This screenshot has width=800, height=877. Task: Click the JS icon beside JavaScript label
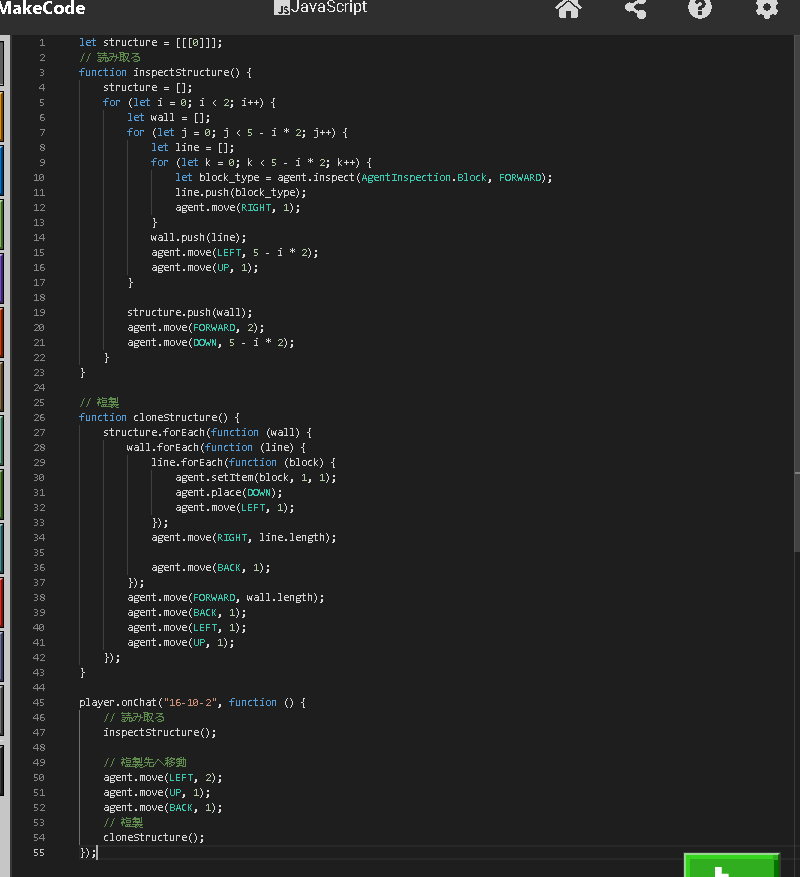pyautogui.click(x=282, y=8)
